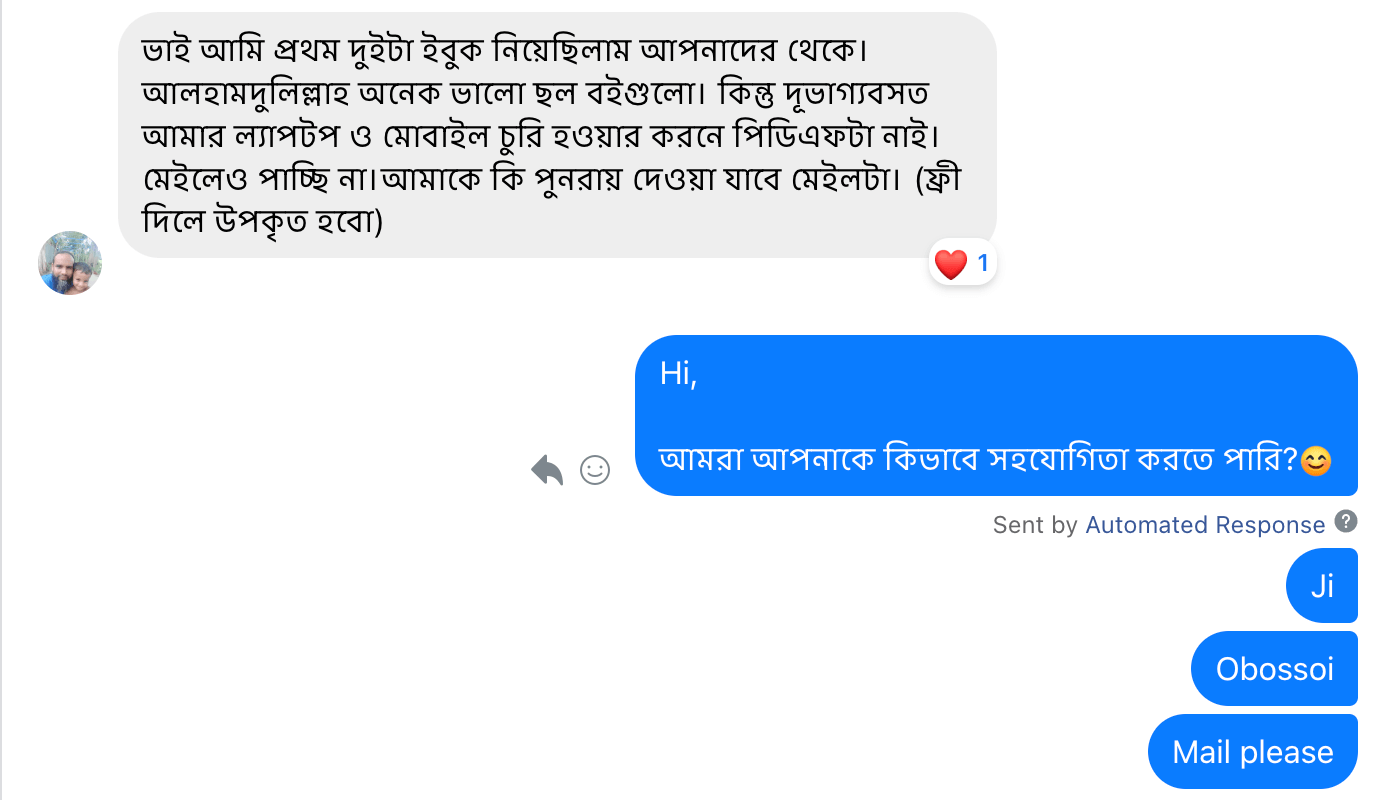
Task: Open the Automated Response link
Action: pyautogui.click(x=1205, y=525)
